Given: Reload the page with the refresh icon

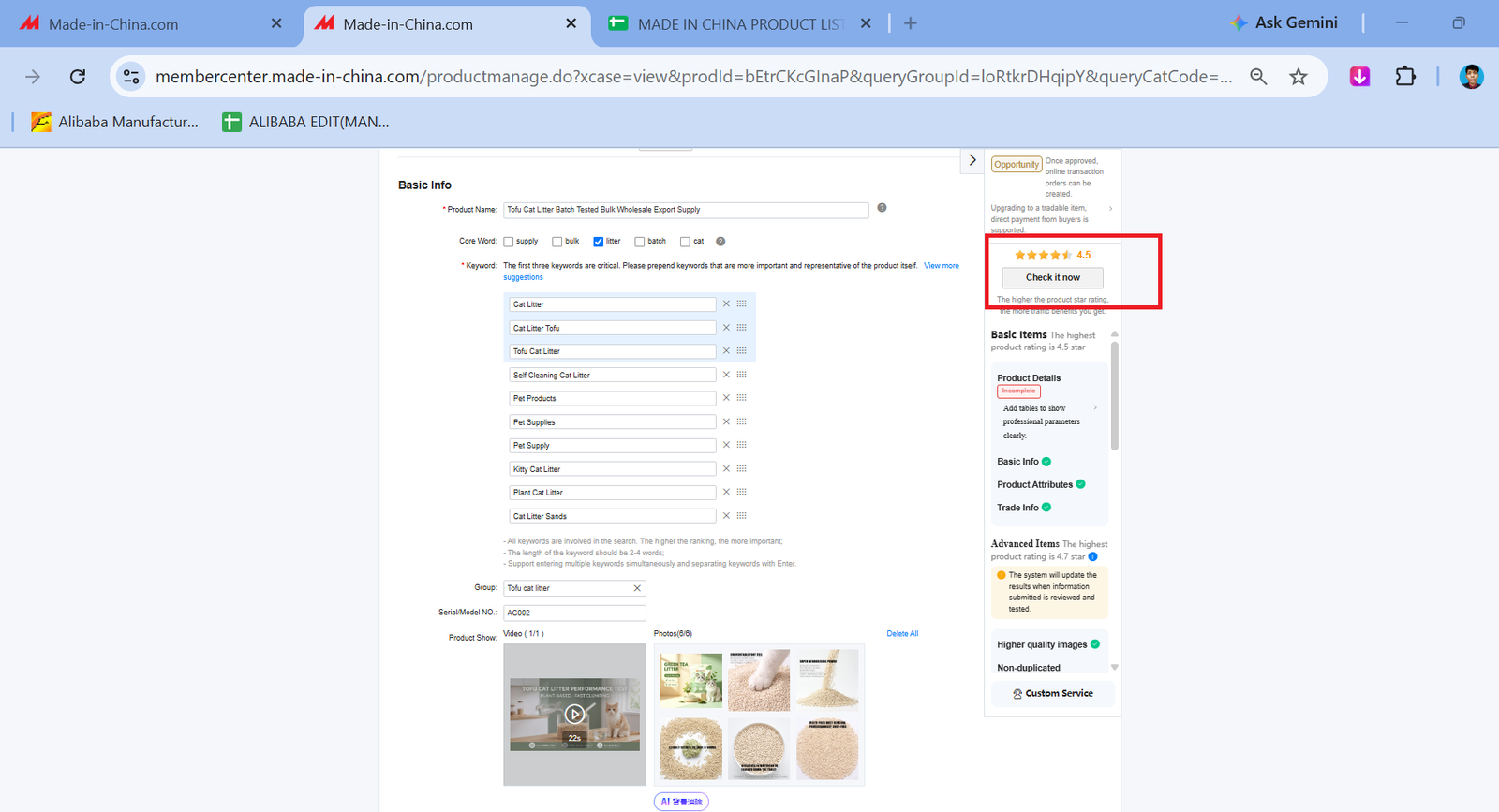Looking at the screenshot, I should 78,77.
